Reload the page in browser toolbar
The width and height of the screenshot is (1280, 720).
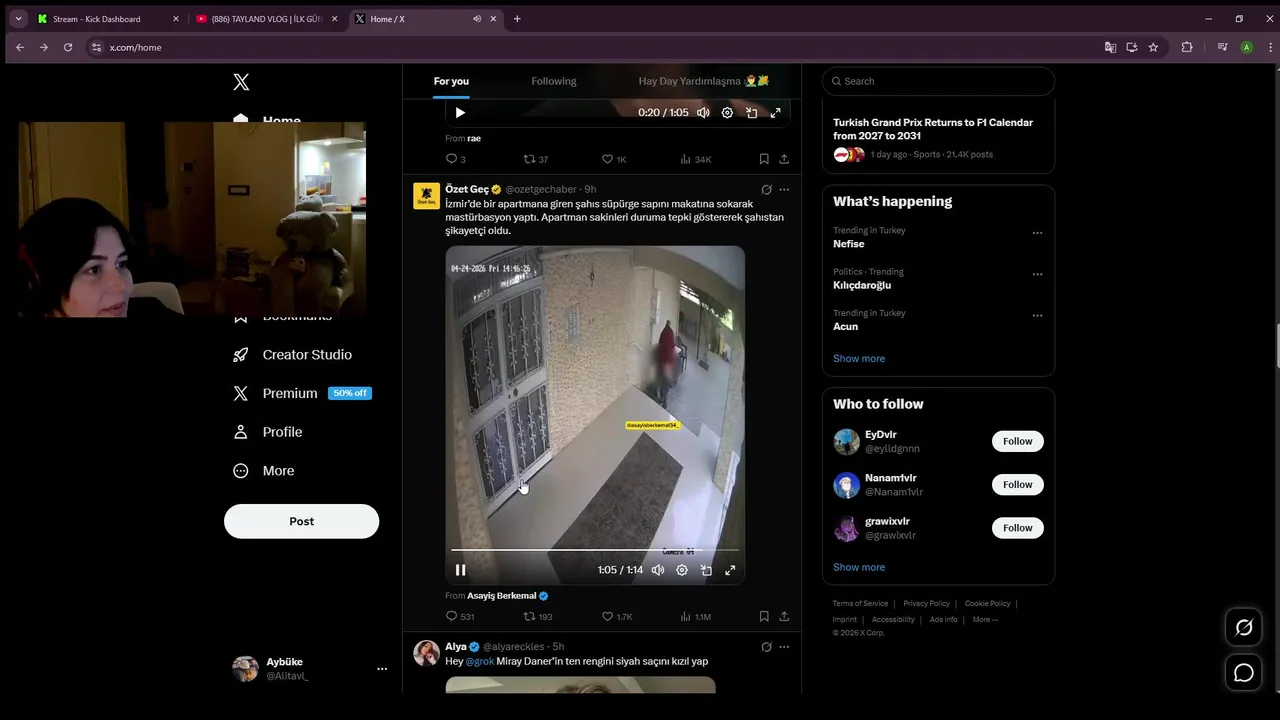coord(68,47)
